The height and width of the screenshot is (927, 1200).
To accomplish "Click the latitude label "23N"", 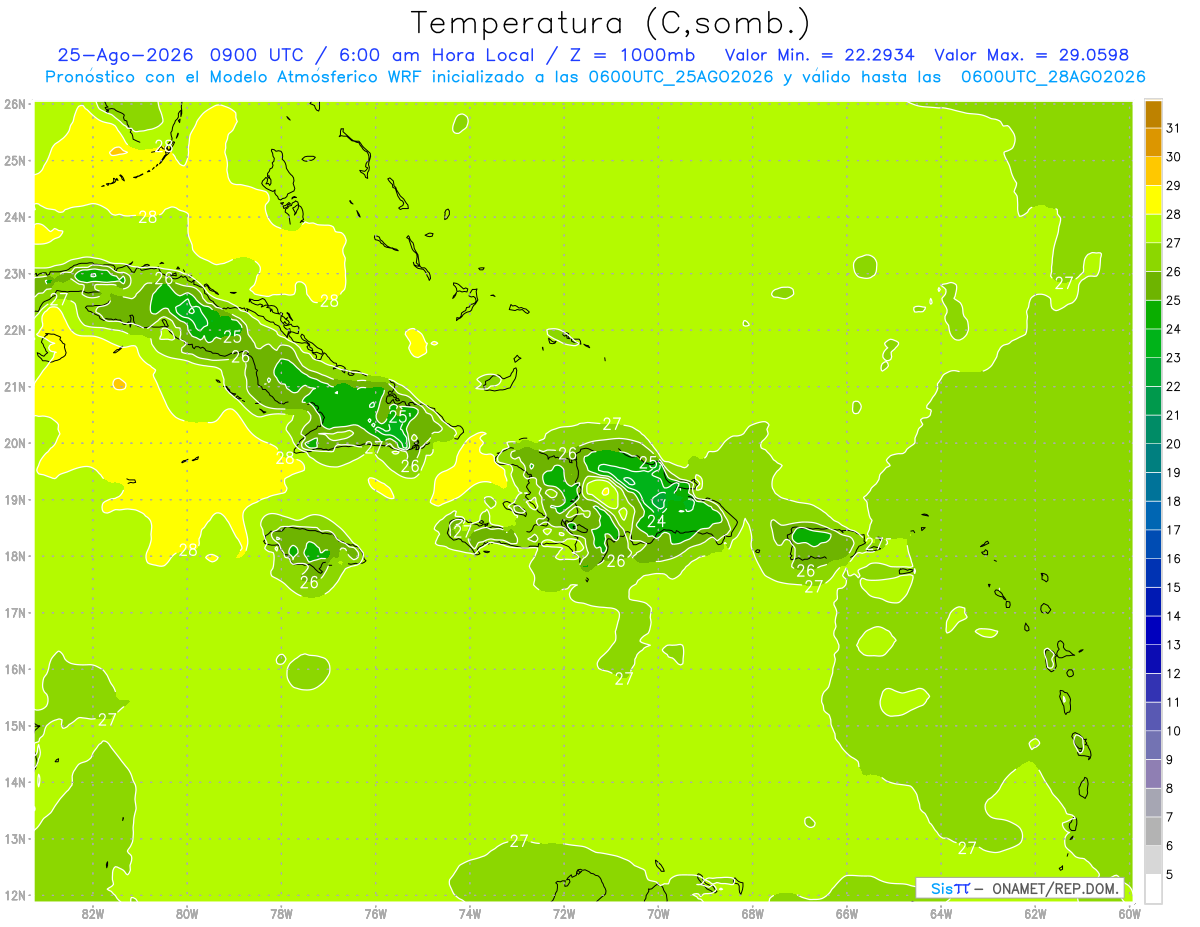I will 15,273.
